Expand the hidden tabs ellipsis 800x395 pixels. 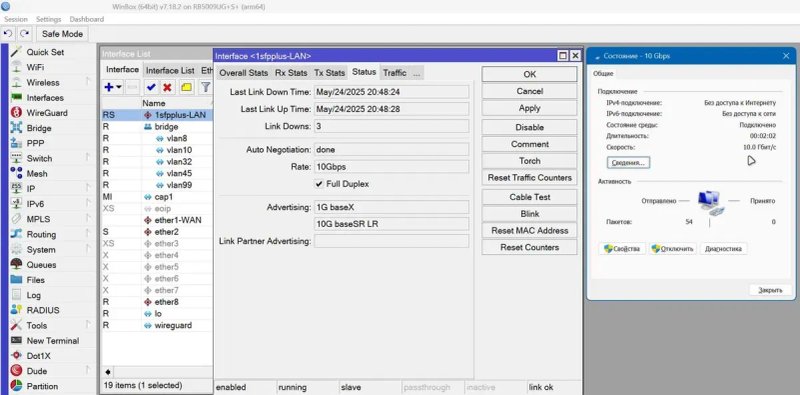tap(417, 73)
